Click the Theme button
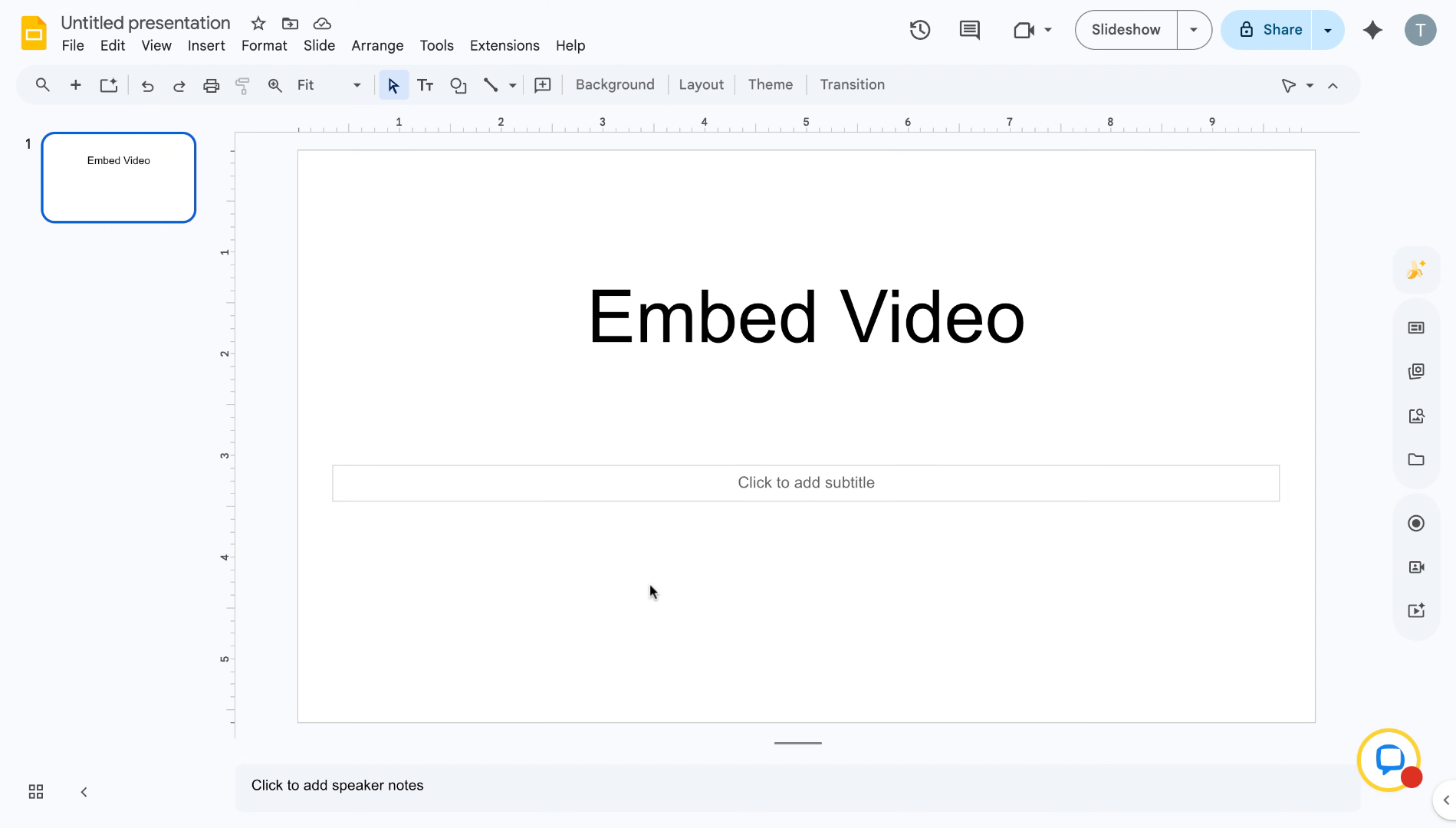Image resolution: width=1456 pixels, height=828 pixels. (771, 85)
